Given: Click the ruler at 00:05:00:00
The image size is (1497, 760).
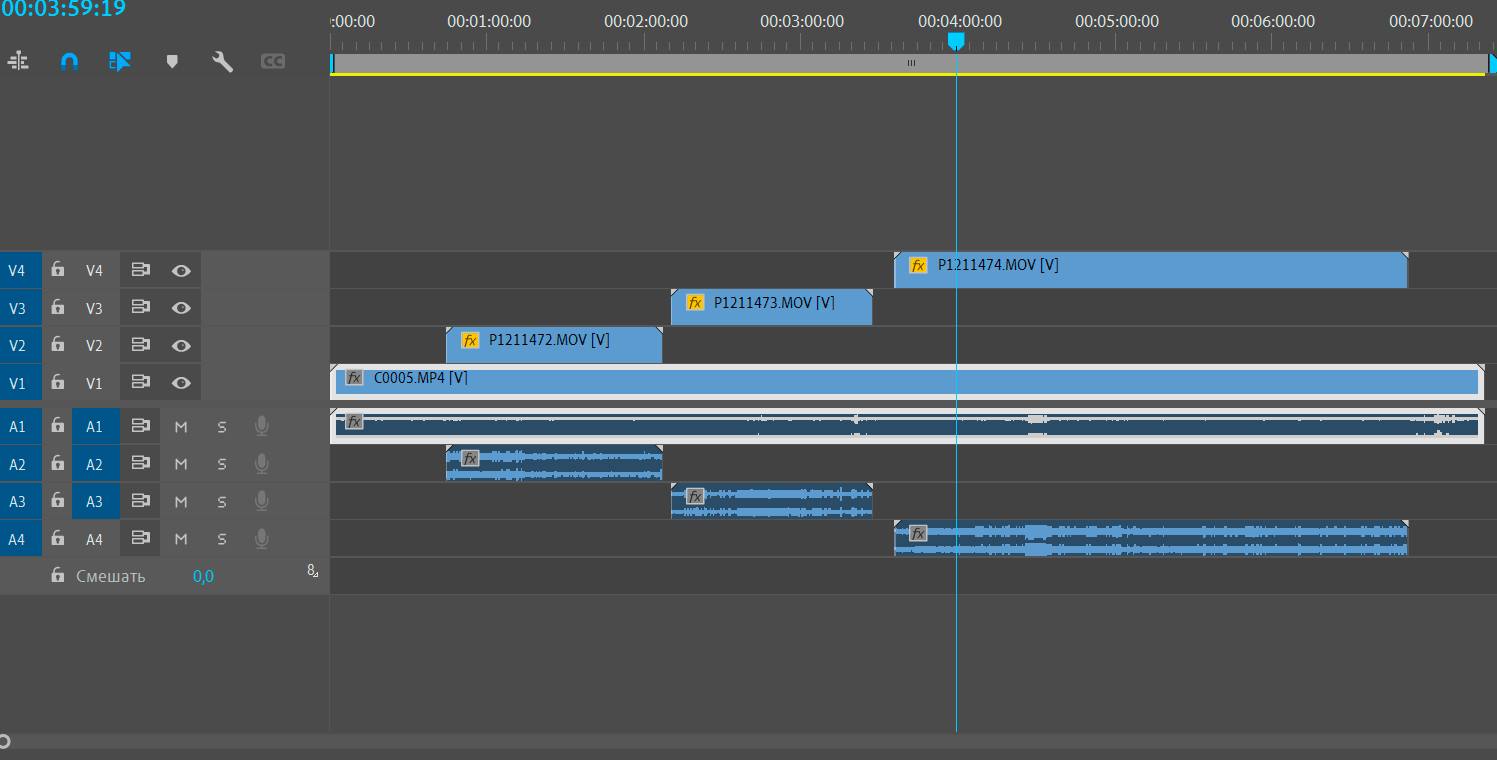Looking at the screenshot, I should coord(1117,21).
